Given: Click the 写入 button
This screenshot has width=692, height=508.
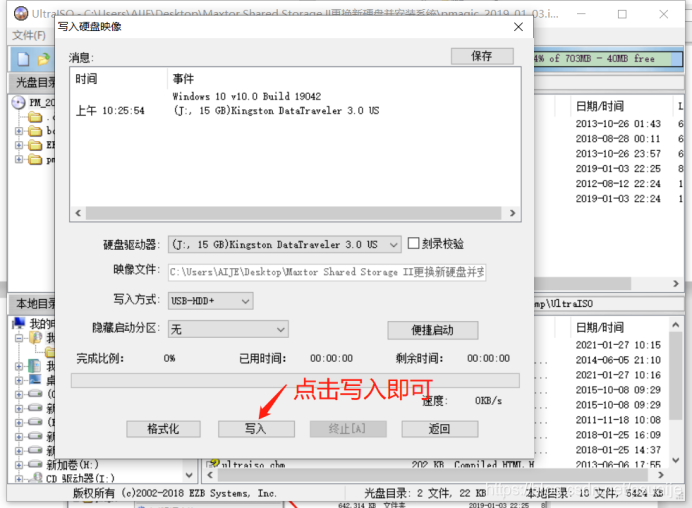Looking at the screenshot, I should (x=256, y=429).
